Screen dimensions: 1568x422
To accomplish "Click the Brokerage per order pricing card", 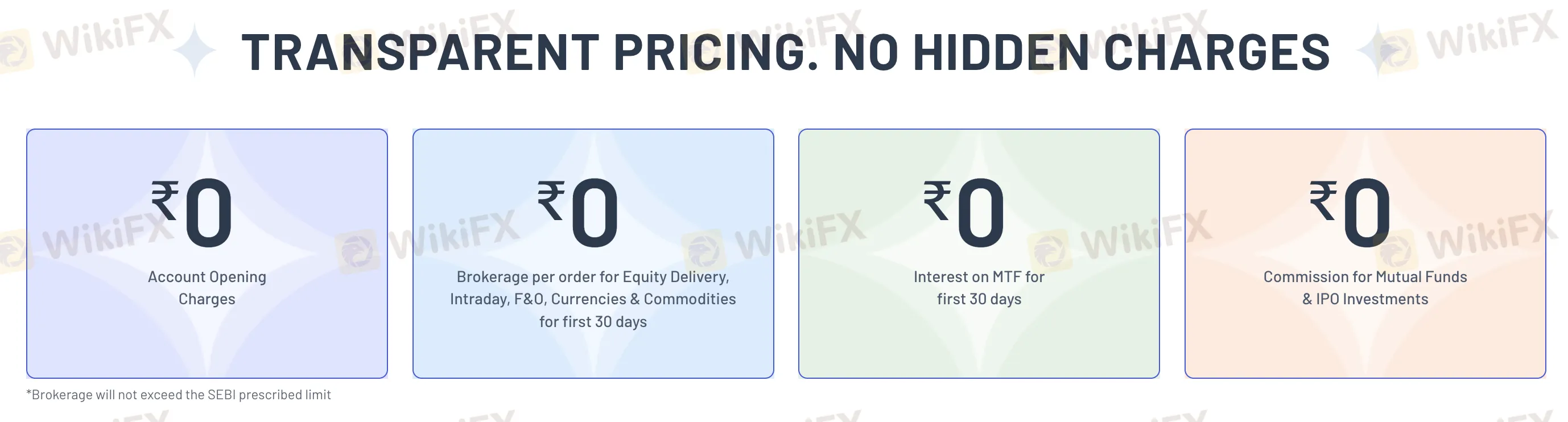I will pyautogui.click(x=593, y=254).
